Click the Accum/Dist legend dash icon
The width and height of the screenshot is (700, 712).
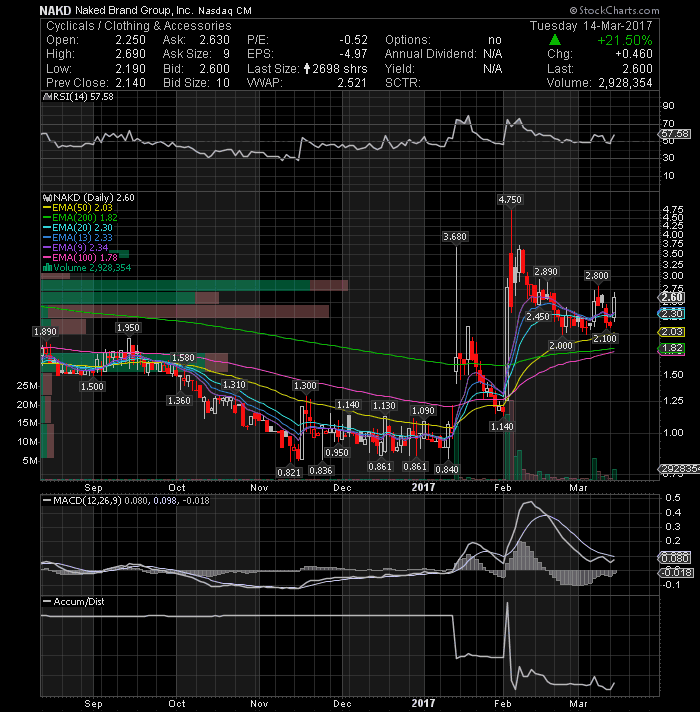pos(47,601)
